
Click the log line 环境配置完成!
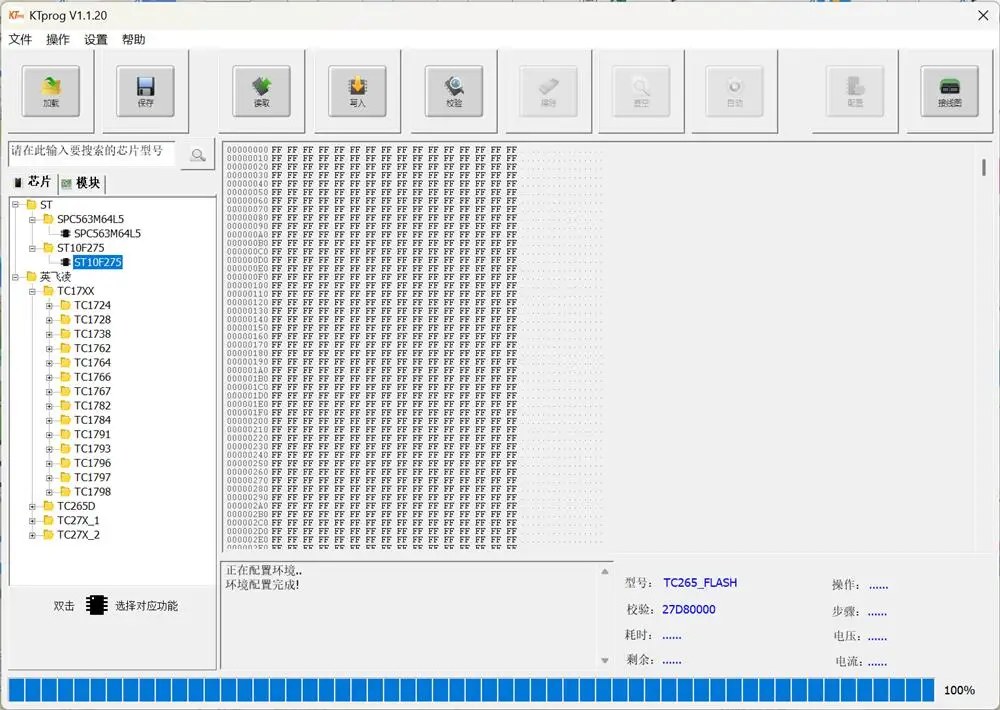[262, 584]
